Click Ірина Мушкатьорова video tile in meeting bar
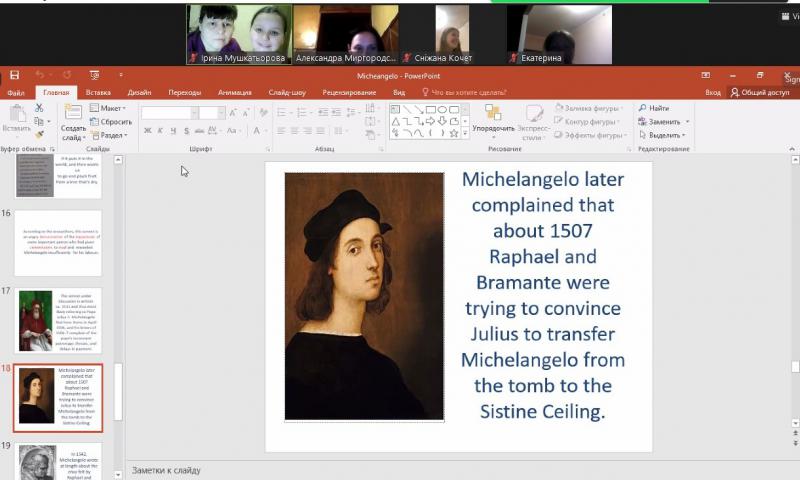Viewport: 800px width, 480px height. point(239,34)
